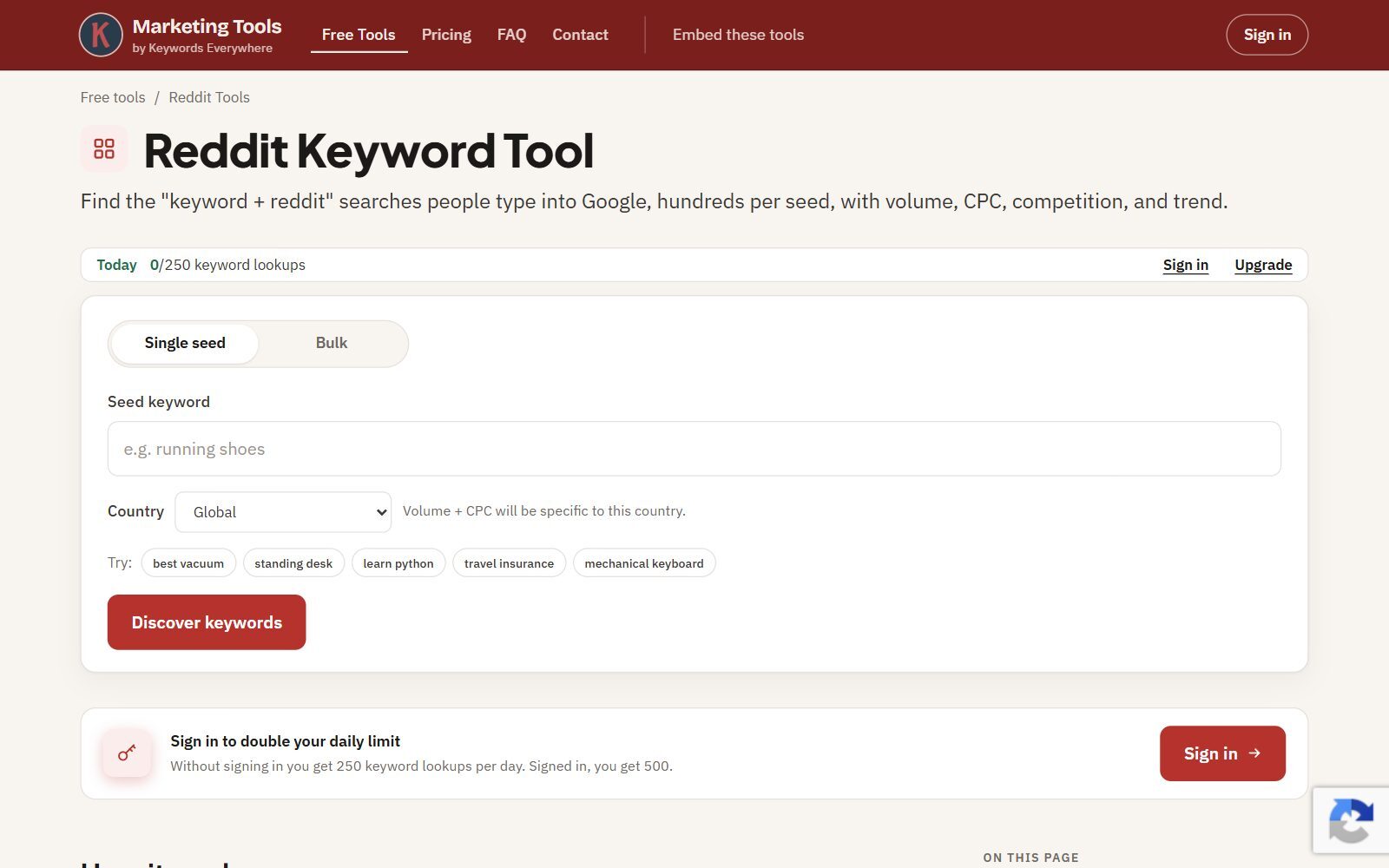This screenshot has width=1389, height=868.
Task: Click the Reddit Tools breadcrumb
Action: pos(209,97)
